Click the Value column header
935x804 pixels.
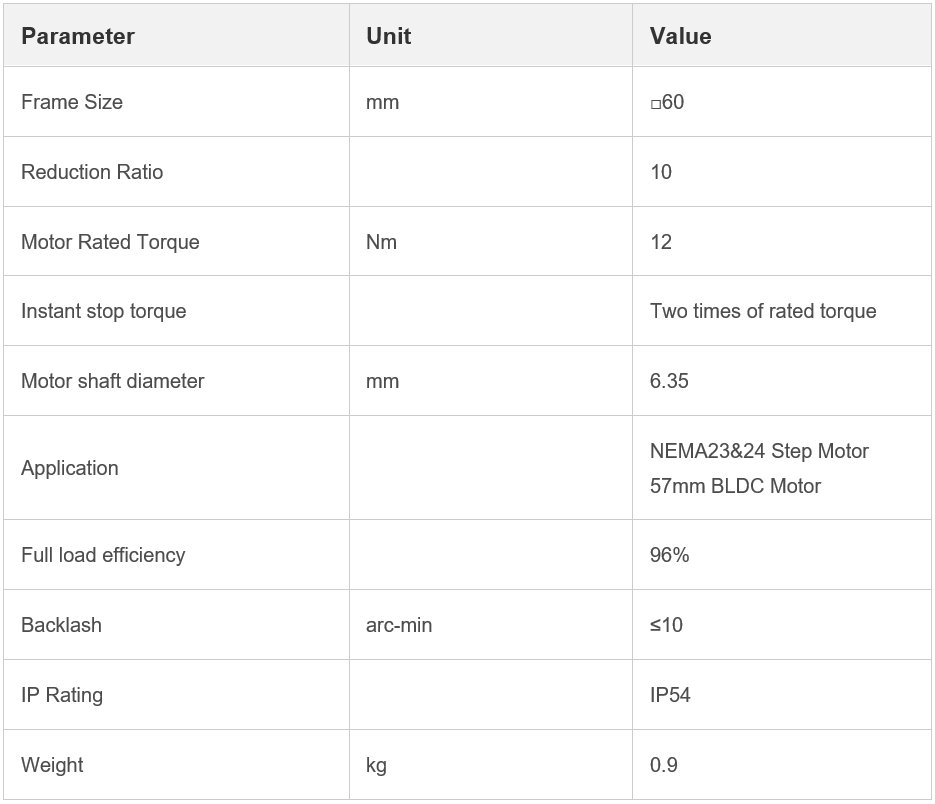[x=680, y=36]
